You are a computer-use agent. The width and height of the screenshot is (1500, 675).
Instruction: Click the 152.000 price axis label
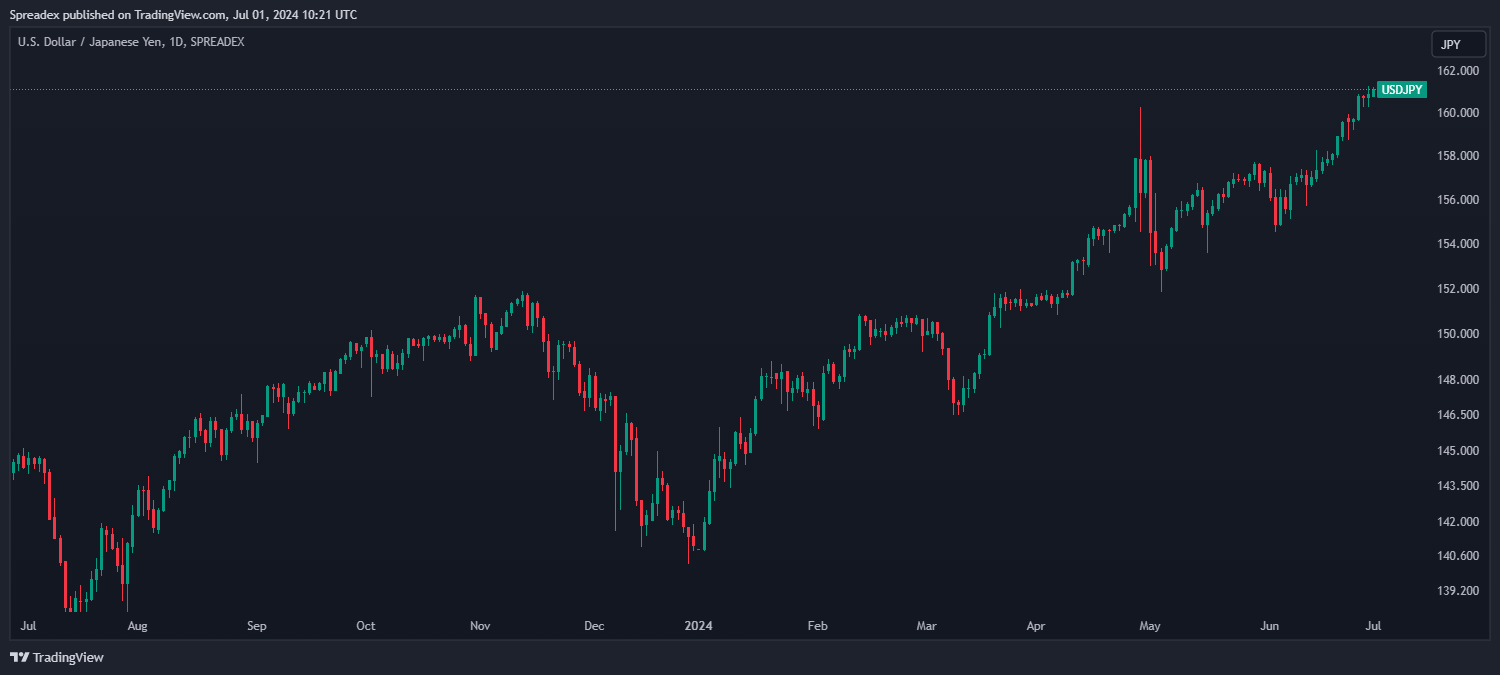point(1458,289)
